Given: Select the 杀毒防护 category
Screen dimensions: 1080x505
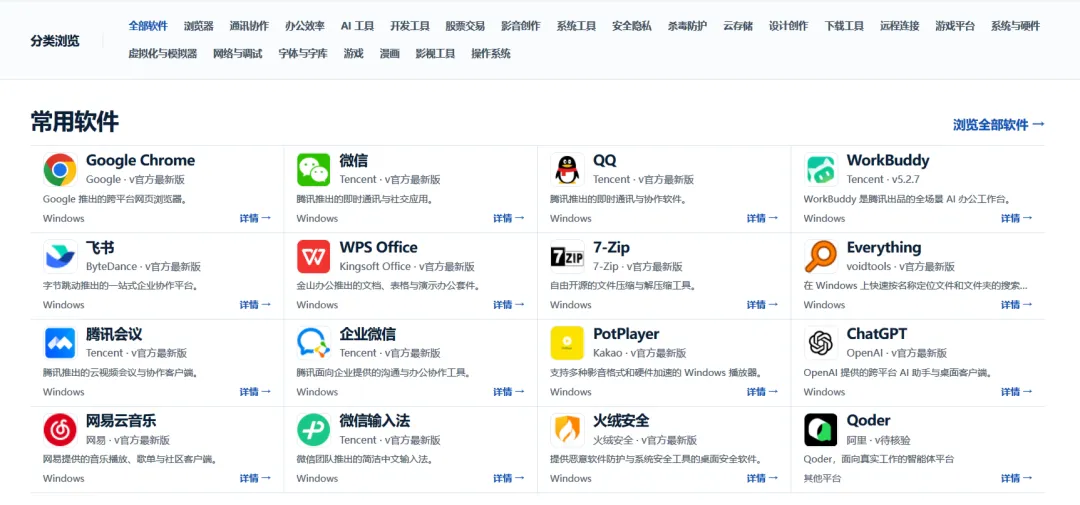Looking at the screenshot, I should click(x=687, y=26).
